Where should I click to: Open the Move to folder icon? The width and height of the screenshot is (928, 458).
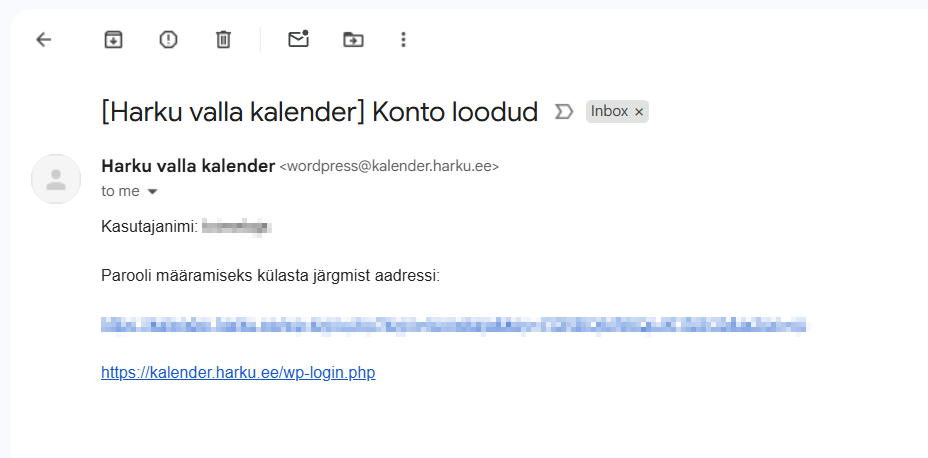click(x=353, y=40)
